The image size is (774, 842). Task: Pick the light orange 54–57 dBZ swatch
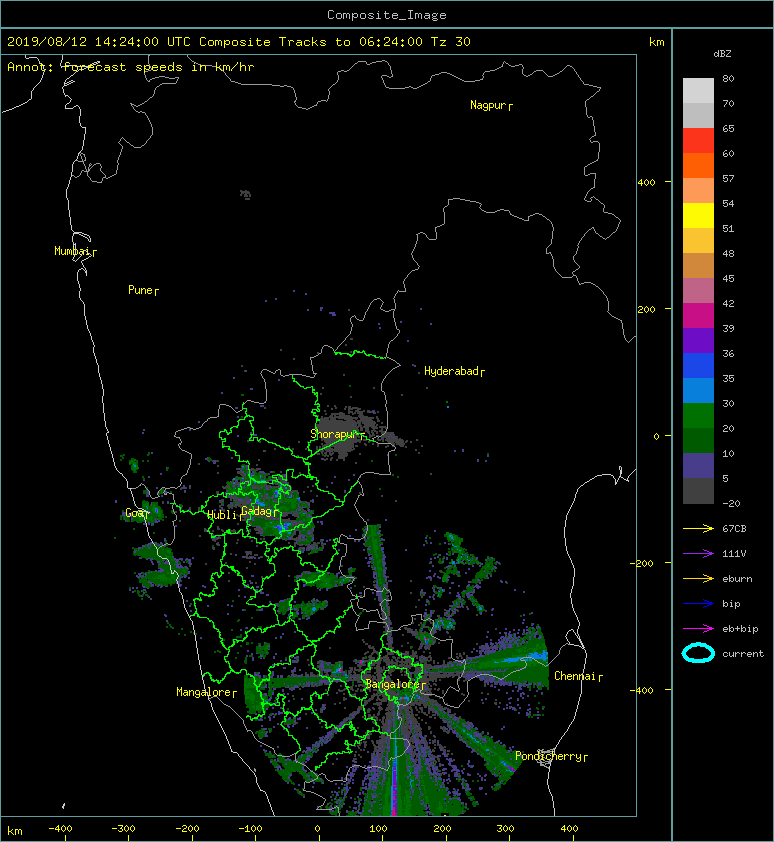tap(698, 191)
